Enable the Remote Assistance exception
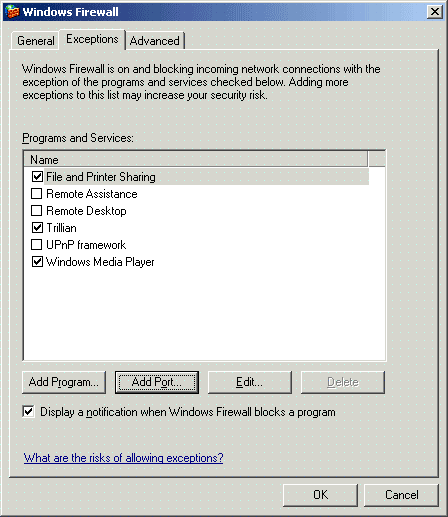Screen dimensions: 448x517 36,193
